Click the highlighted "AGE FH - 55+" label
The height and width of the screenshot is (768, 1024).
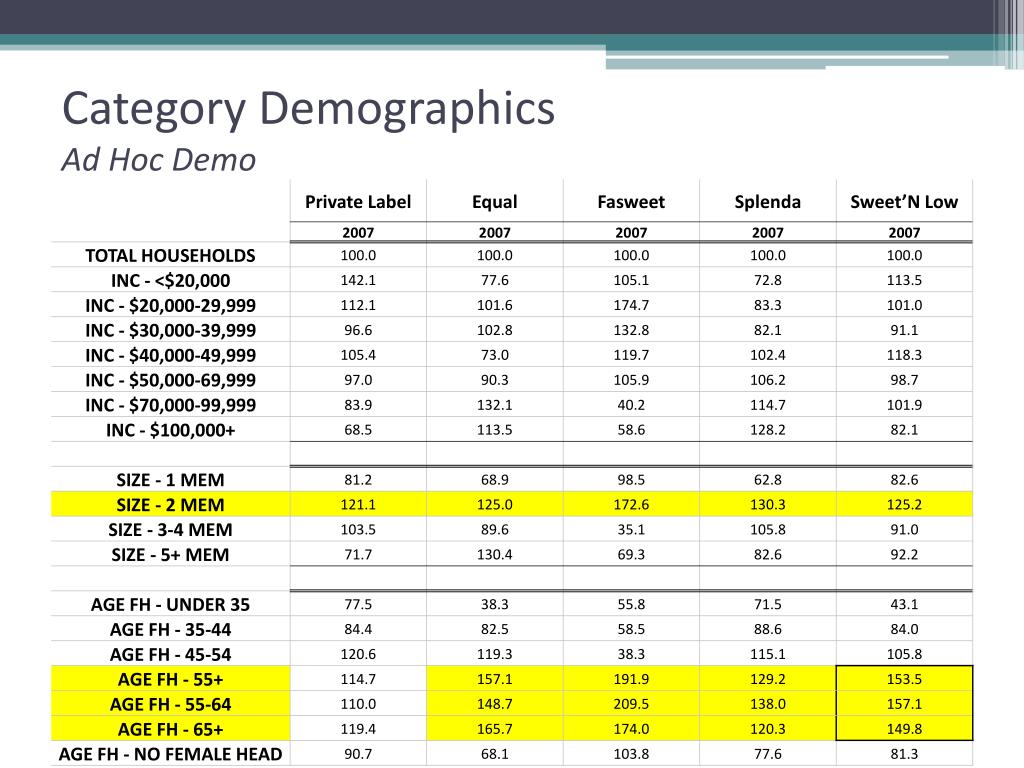(x=170, y=679)
